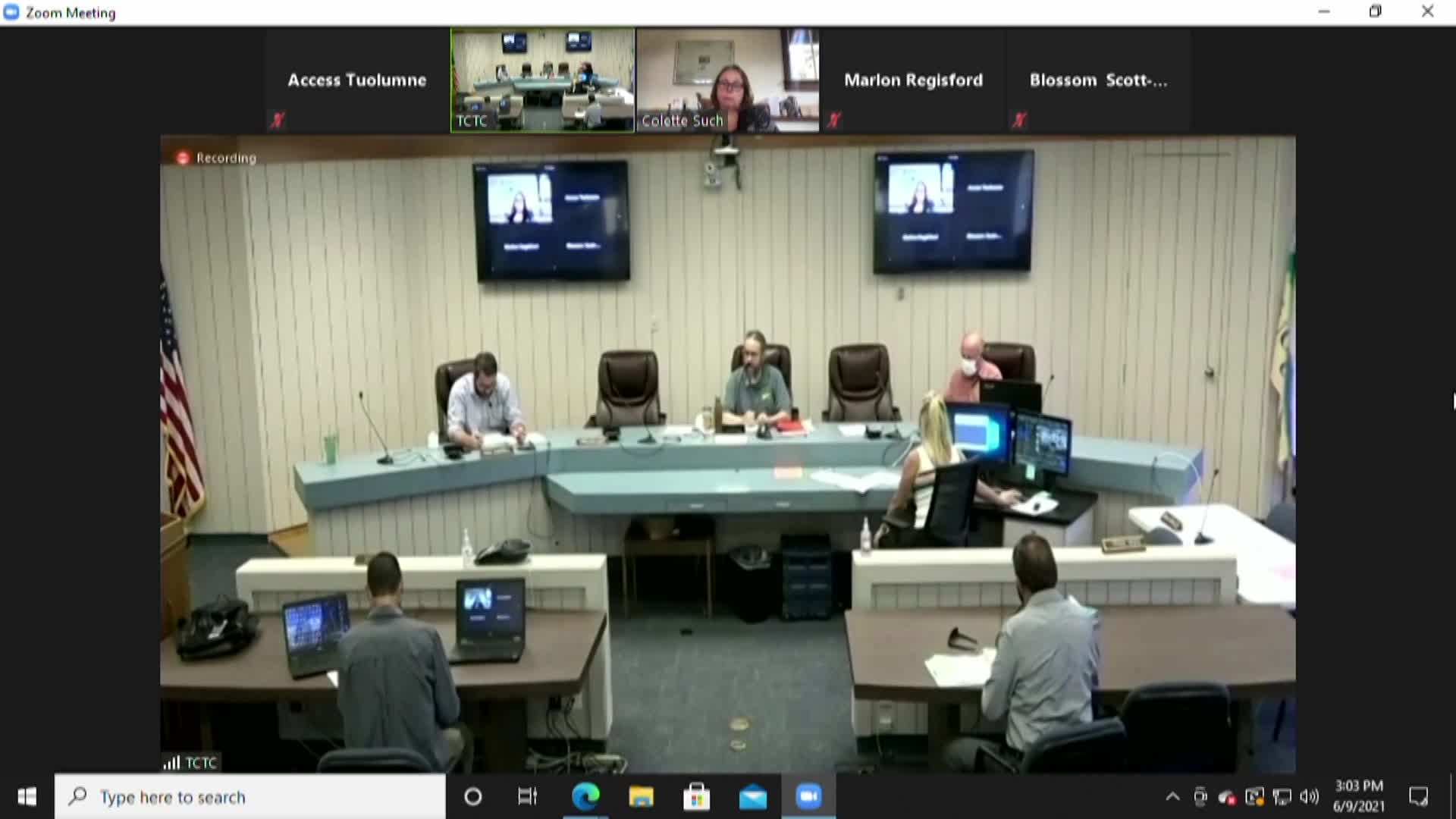Open the Windows Start menu
This screenshot has height=819, width=1456.
pyautogui.click(x=27, y=797)
